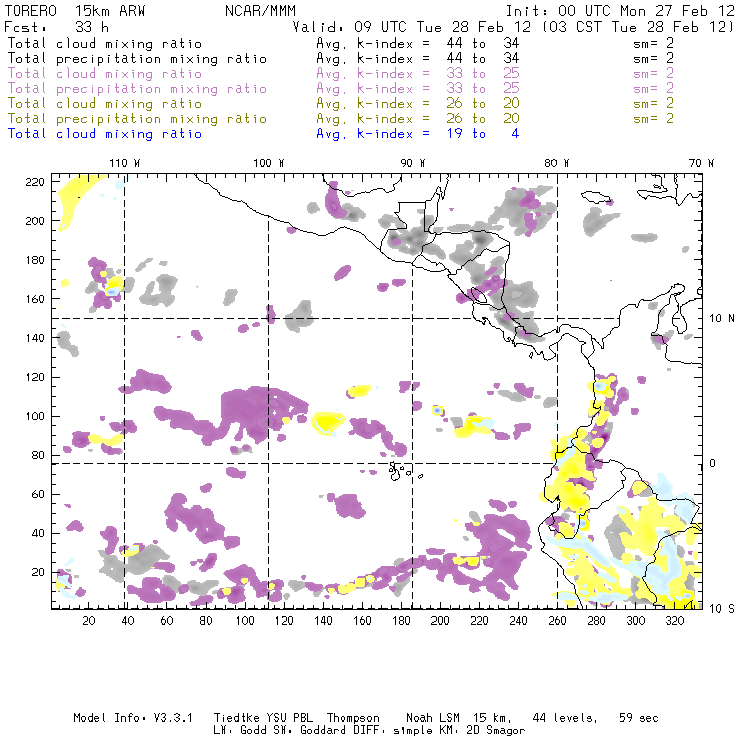Select the blue 'Avg. k-index = 19 to 4' text
Screen dimensions: 740x740
pos(417,134)
